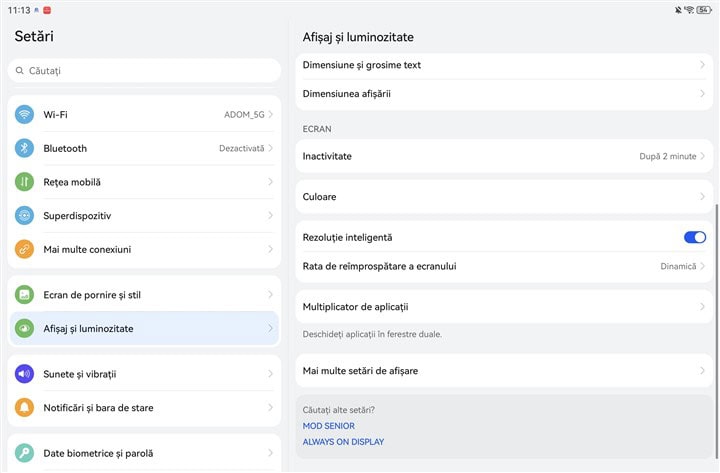Tap Dezactivată Bluetooth status
This screenshot has height=473, width=720.
point(242,148)
